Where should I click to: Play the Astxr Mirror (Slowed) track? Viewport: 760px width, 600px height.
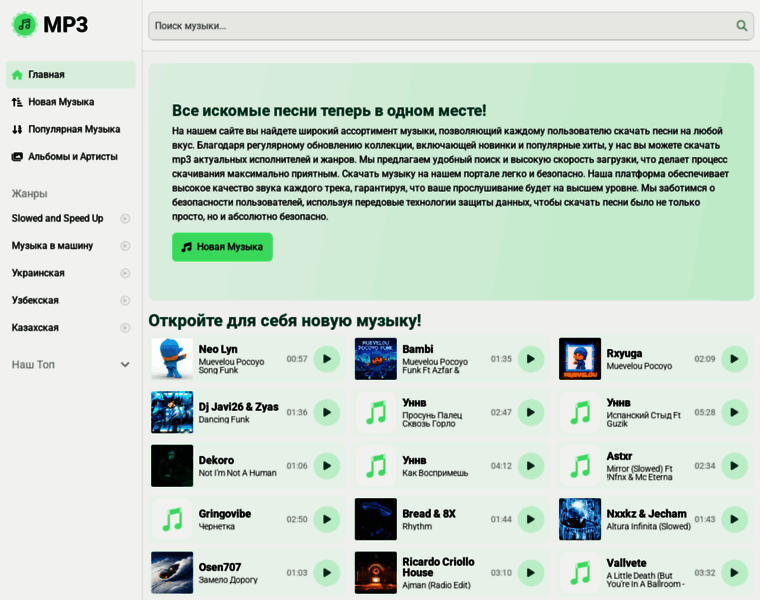click(735, 465)
